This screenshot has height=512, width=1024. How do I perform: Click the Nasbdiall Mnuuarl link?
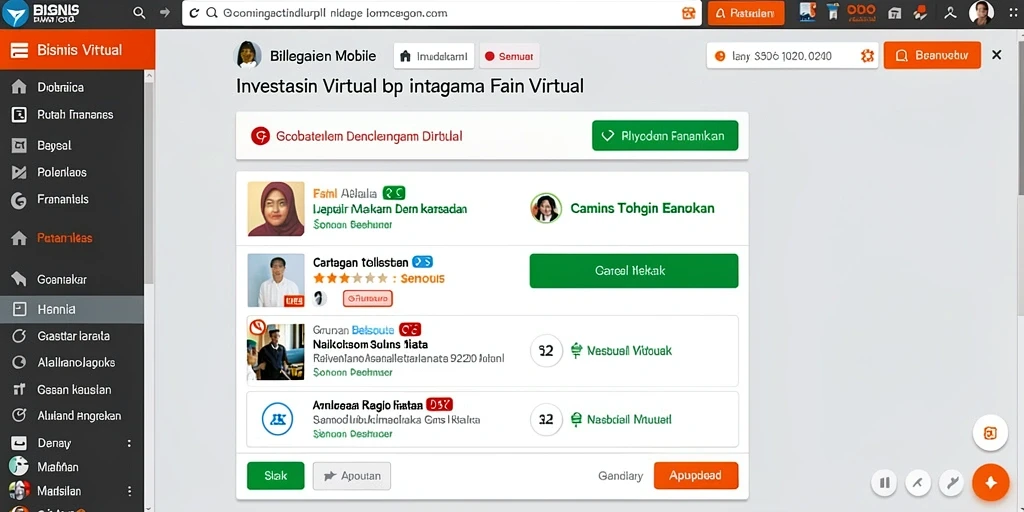pos(630,420)
